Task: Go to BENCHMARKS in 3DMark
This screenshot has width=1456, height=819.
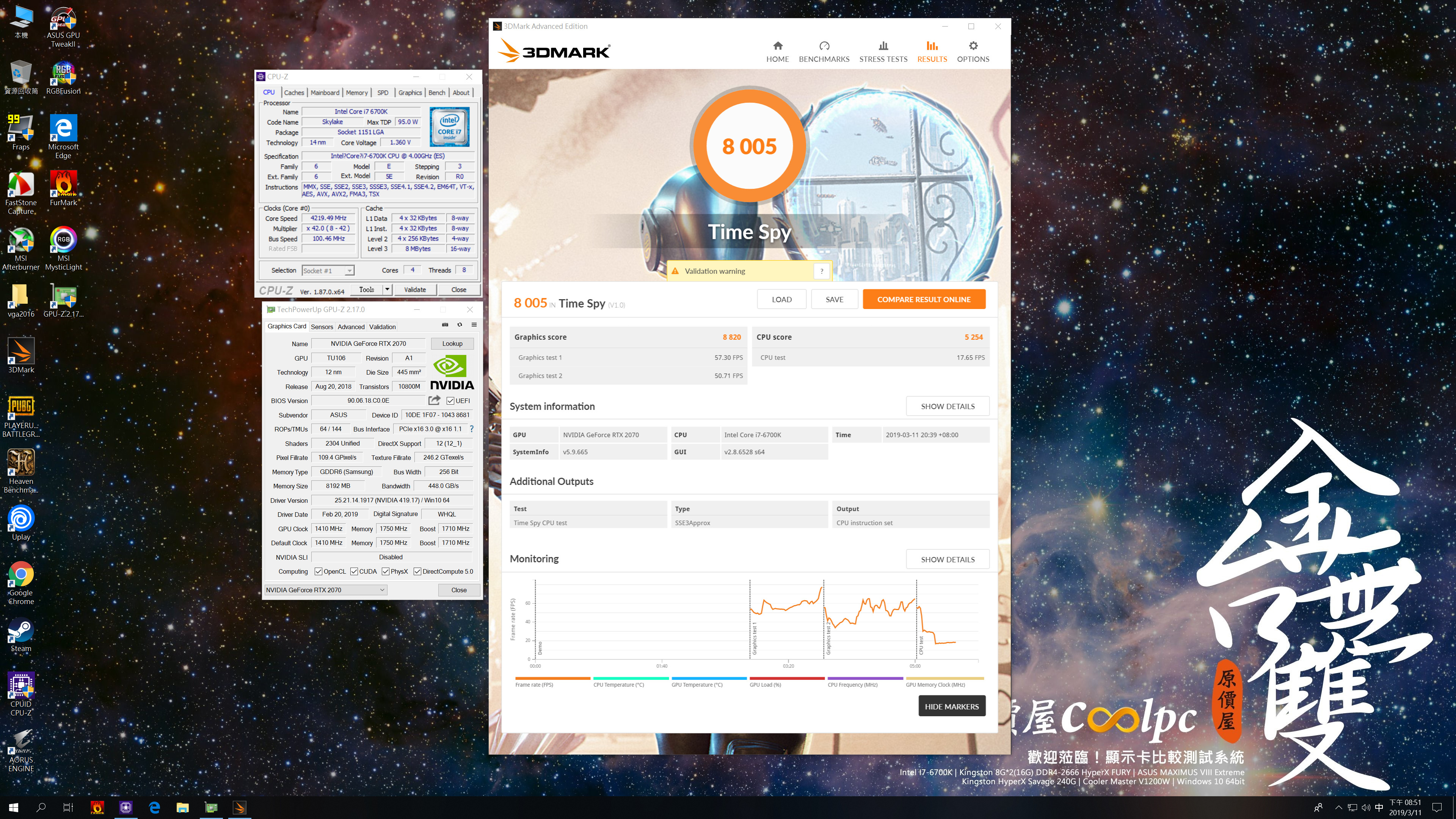Action: 824,52
